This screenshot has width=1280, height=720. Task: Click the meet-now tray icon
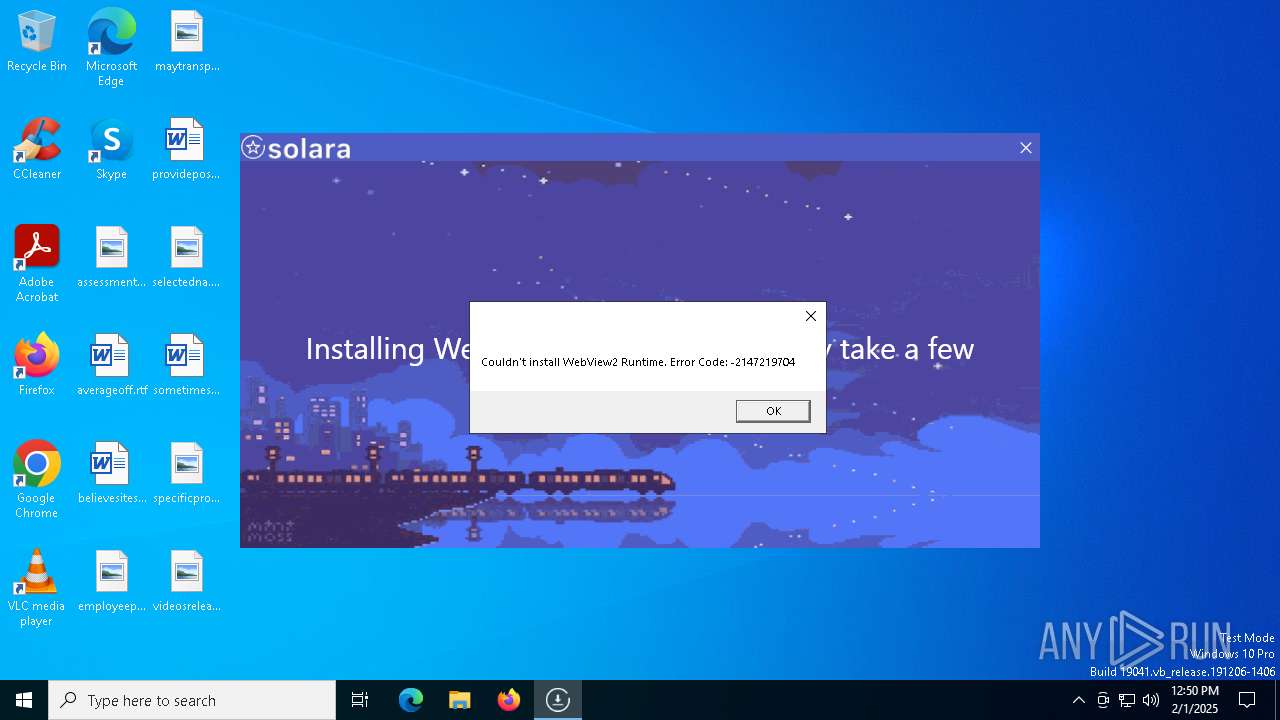pyautogui.click(x=1103, y=700)
